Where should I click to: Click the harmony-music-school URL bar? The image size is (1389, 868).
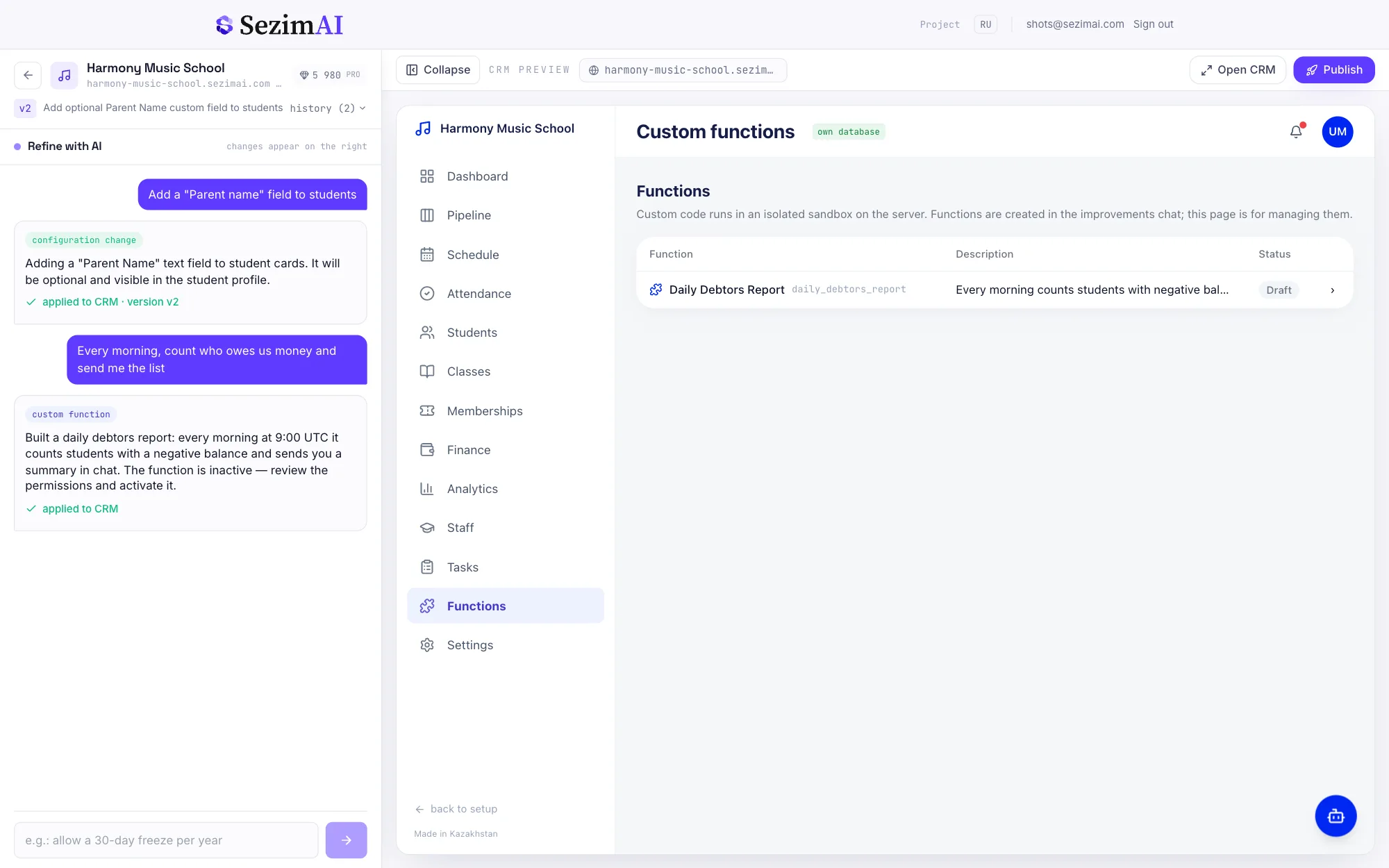pos(683,70)
